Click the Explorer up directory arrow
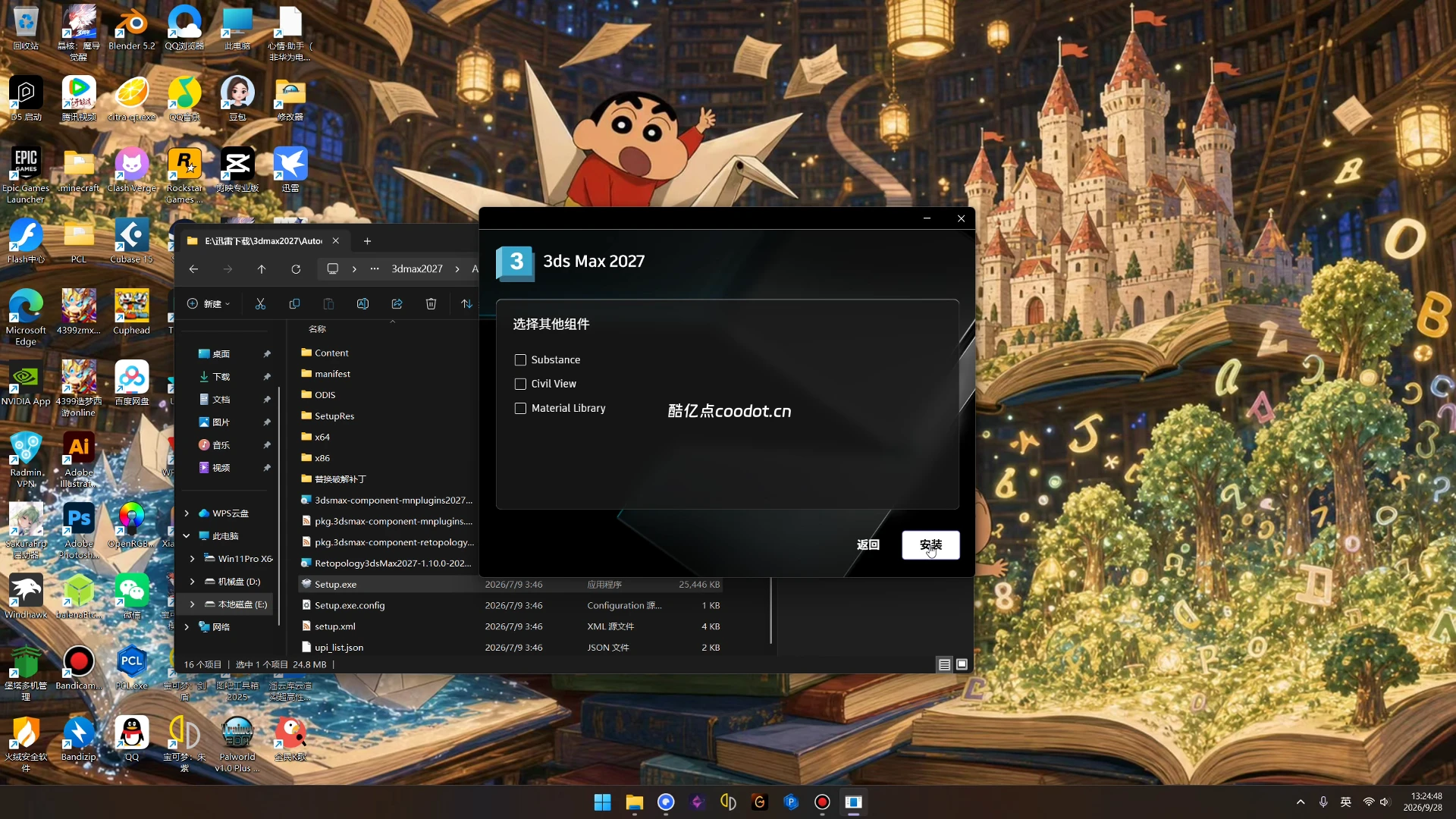This screenshot has height=819, width=1456. (262, 269)
